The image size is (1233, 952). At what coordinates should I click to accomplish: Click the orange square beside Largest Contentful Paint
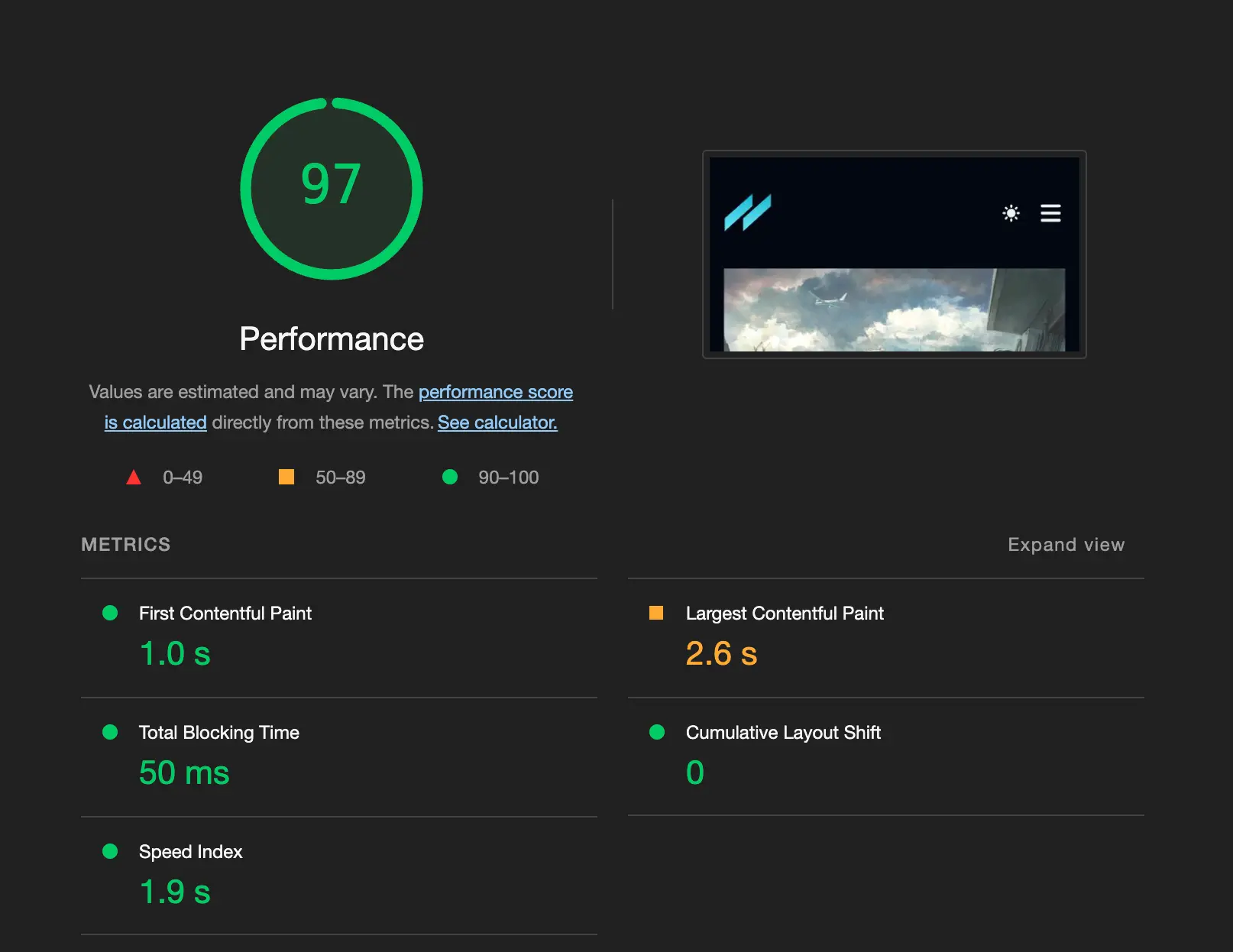pyautogui.click(x=656, y=613)
